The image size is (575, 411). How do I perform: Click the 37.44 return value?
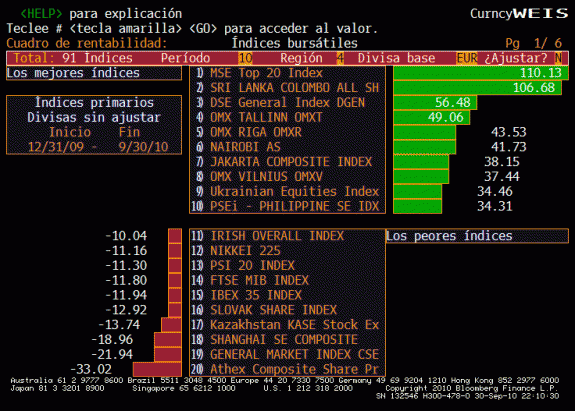pyautogui.click(x=502, y=176)
